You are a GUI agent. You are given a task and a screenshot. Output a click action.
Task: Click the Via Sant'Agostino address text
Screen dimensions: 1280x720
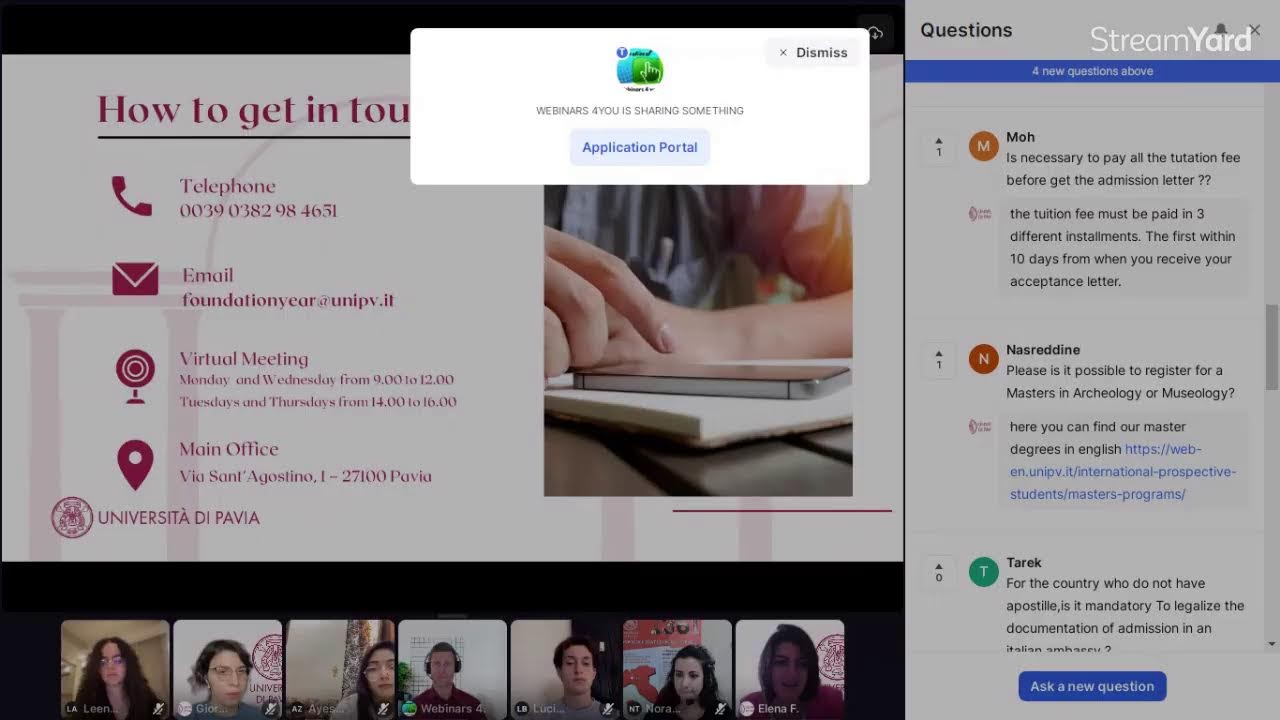(x=306, y=476)
